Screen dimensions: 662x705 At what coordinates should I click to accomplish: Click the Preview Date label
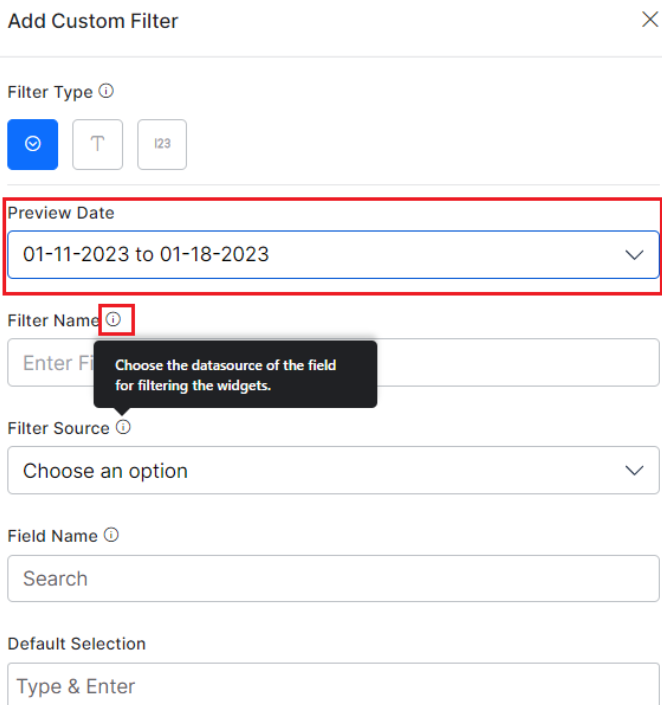(61, 213)
